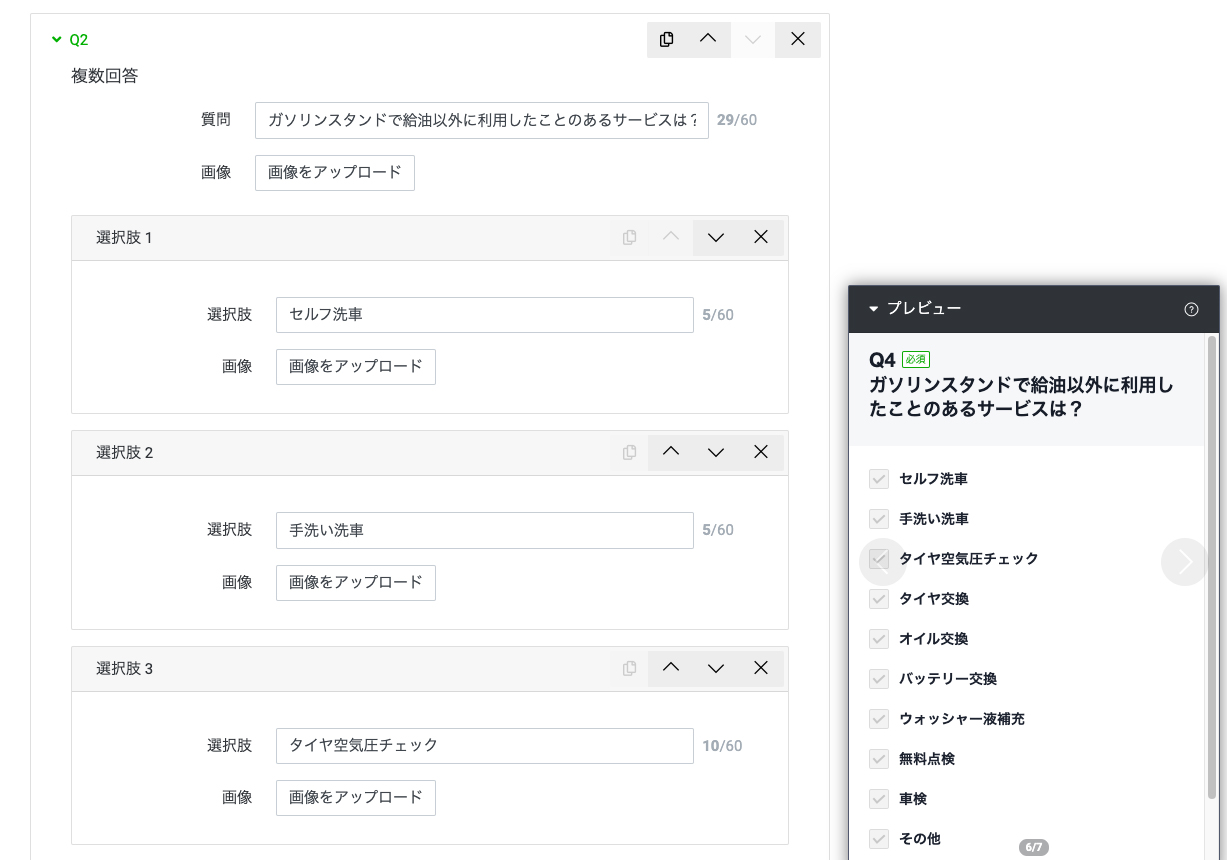Toggle オイル交換 checkbox in preview
Viewport: 1227px width, 860px height.
[879, 639]
